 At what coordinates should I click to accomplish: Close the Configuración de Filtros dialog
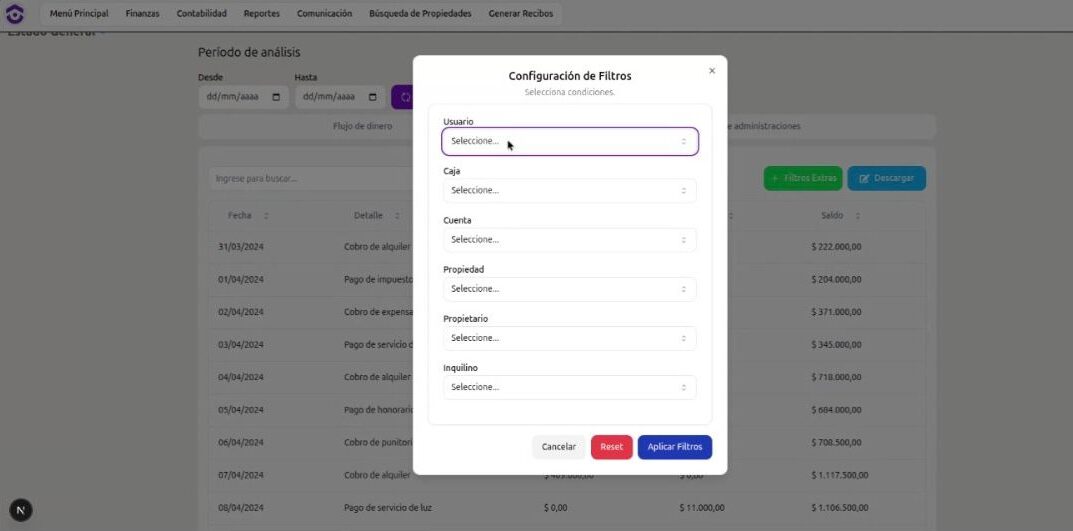click(712, 71)
